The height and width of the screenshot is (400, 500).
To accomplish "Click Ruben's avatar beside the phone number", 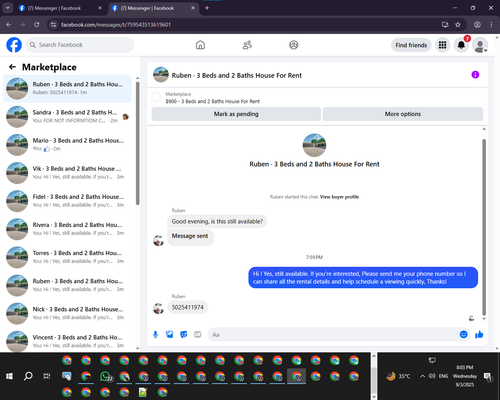I will 158,309.
